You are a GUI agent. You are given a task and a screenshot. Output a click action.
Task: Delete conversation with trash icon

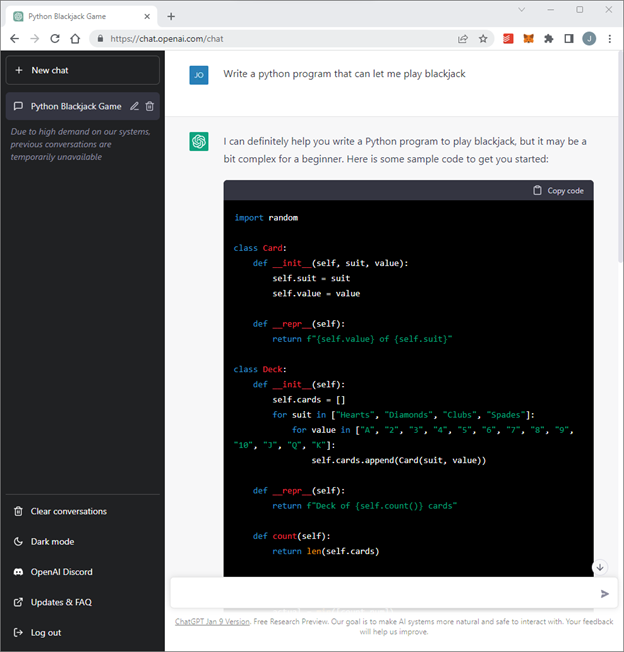150,106
